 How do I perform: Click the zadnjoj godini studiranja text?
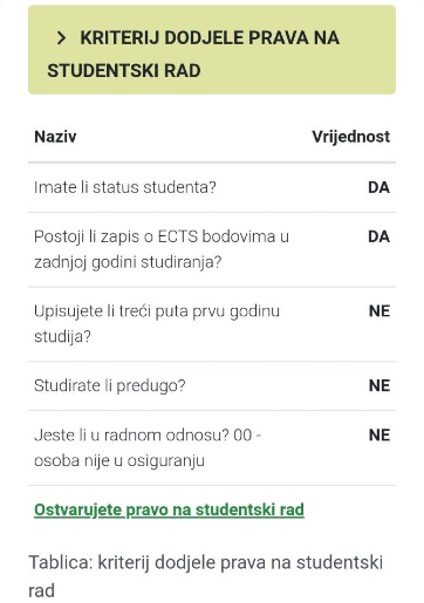tap(128, 263)
